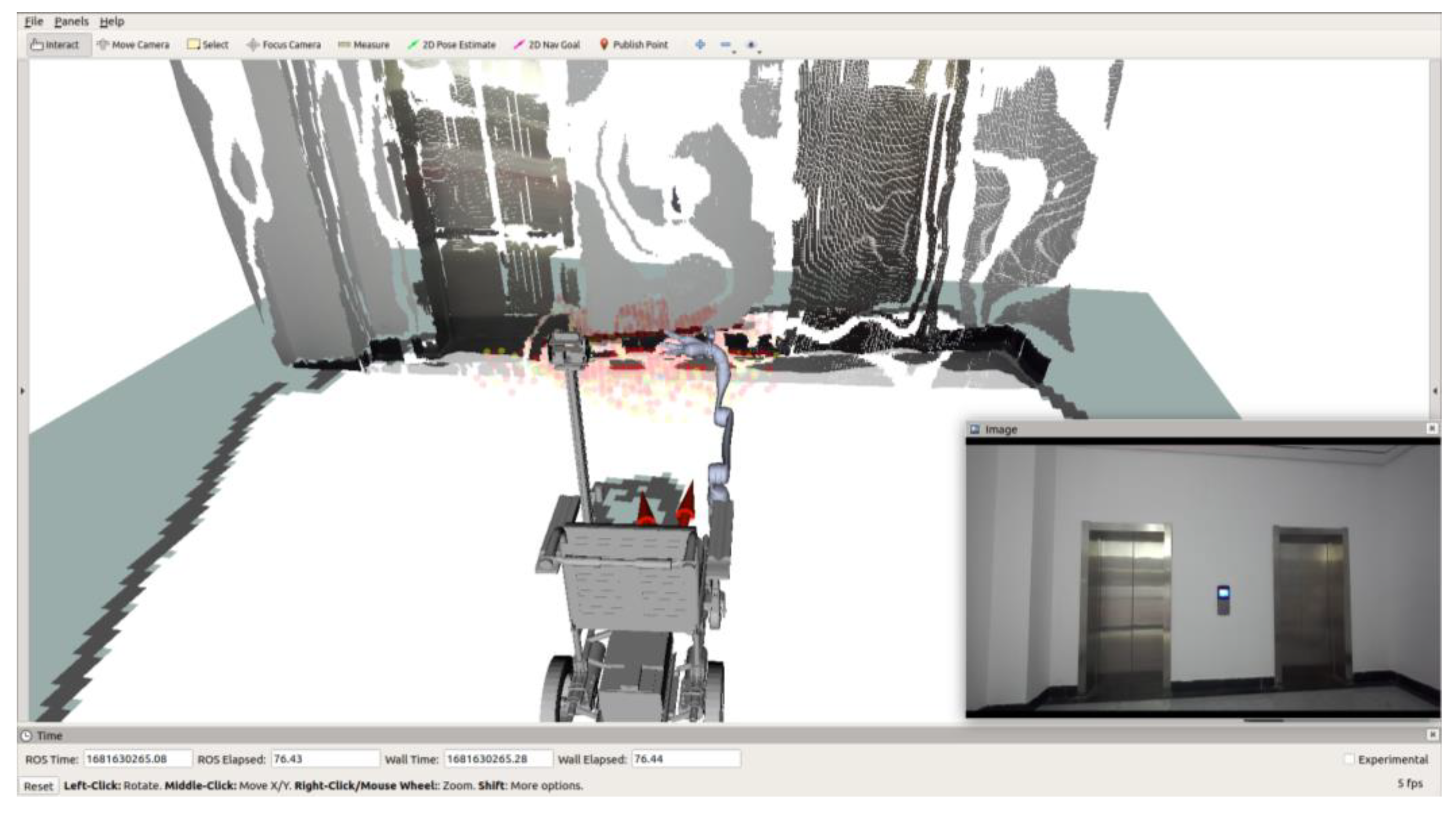Close the Image camera panel
The image size is (1456, 815).
tap(1432, 429)
